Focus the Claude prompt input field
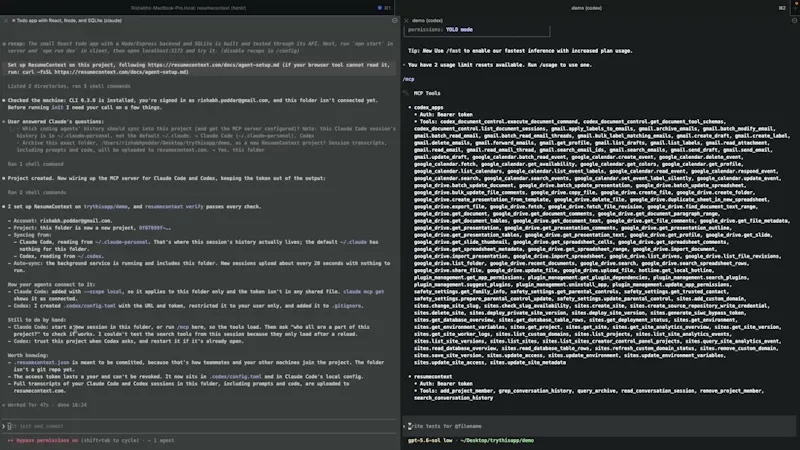Screen dimensions: 800x450 pos(200,426)
